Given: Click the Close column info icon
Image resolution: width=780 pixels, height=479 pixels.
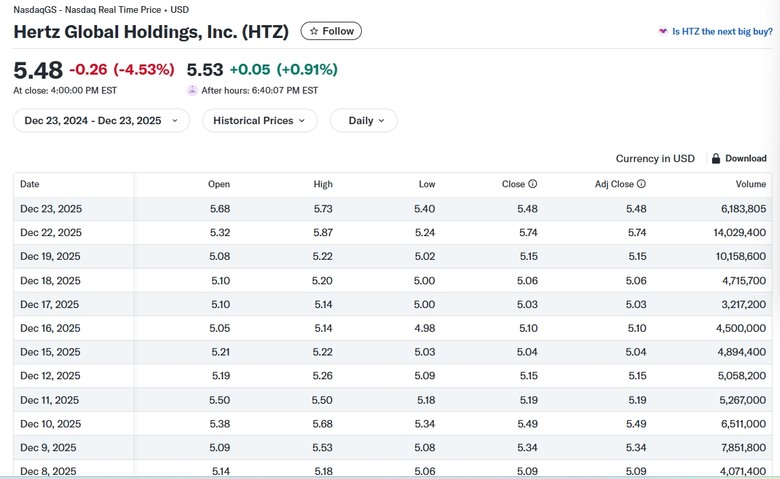Looking at the screenshot, I should tap(533, 184).
